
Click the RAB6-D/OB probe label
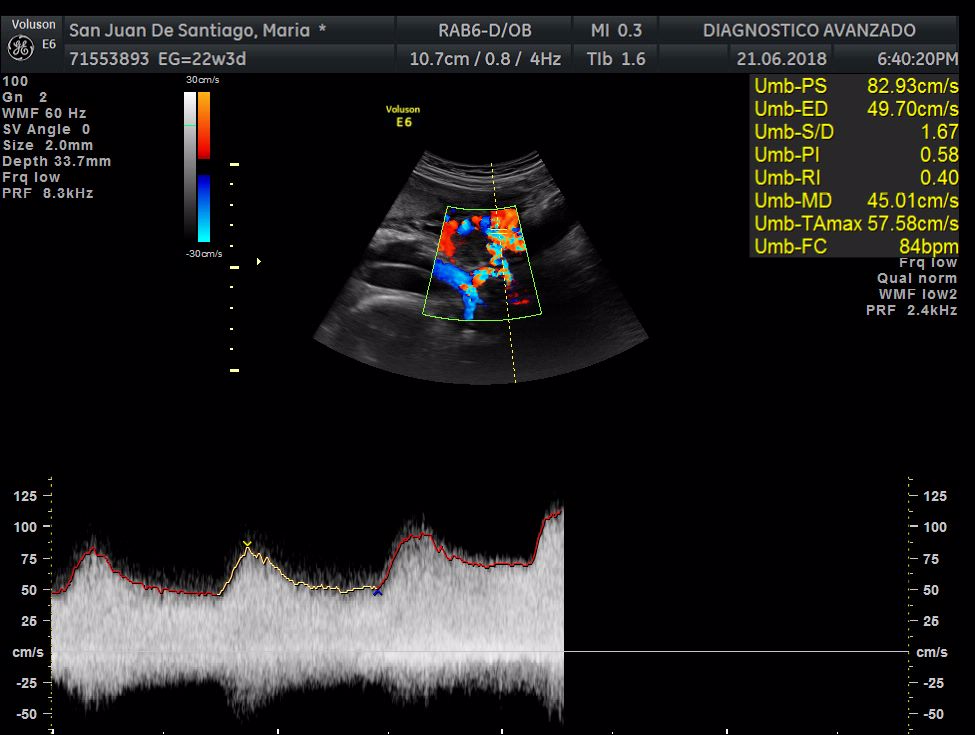(485, 30)
